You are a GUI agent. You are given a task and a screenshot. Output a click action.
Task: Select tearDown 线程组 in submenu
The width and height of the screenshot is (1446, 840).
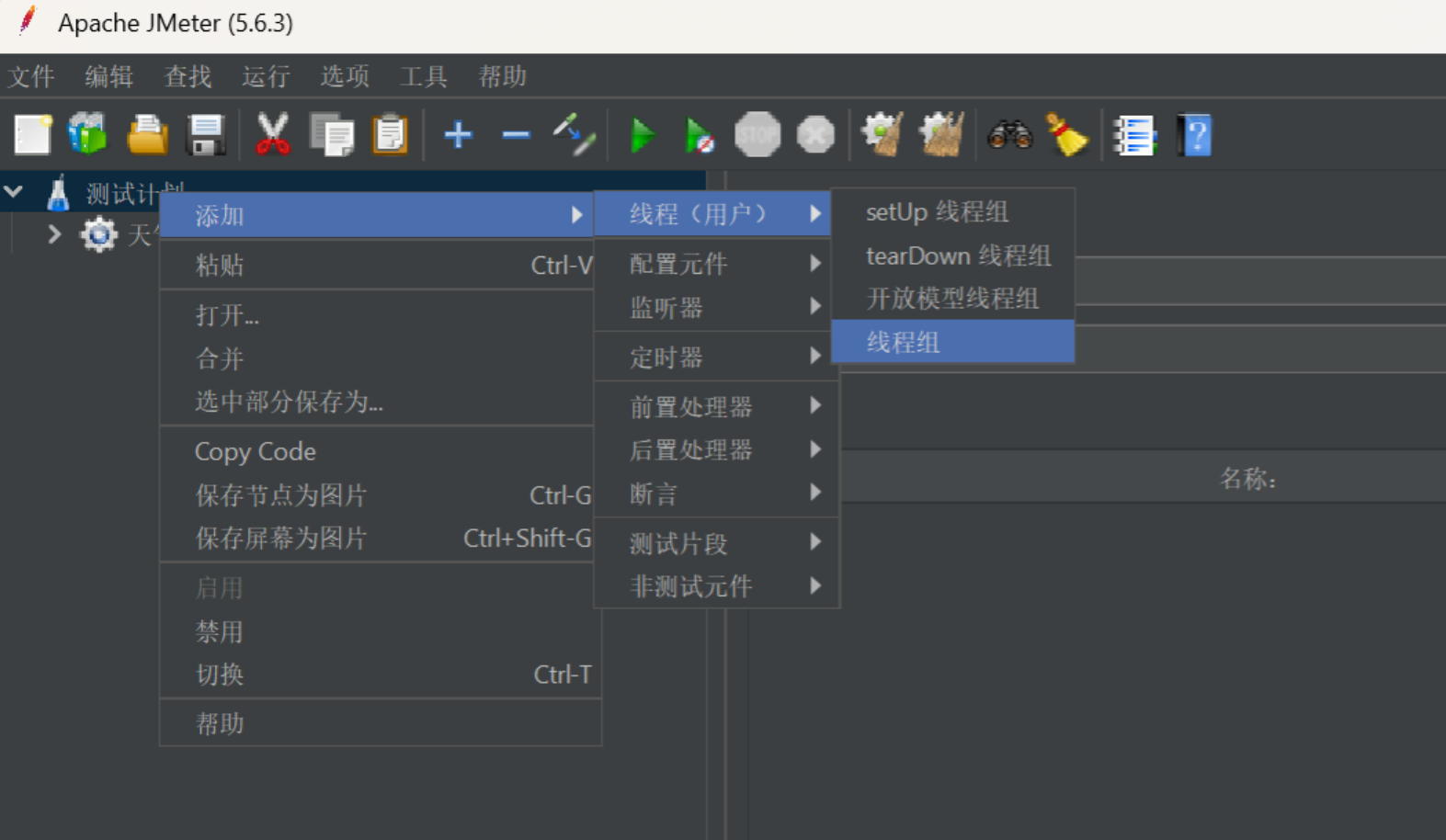tap(953, 255)
